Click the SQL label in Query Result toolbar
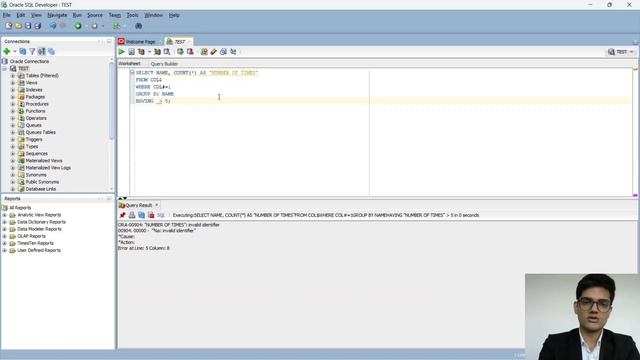The image size is (640, 360). point(161,215)
